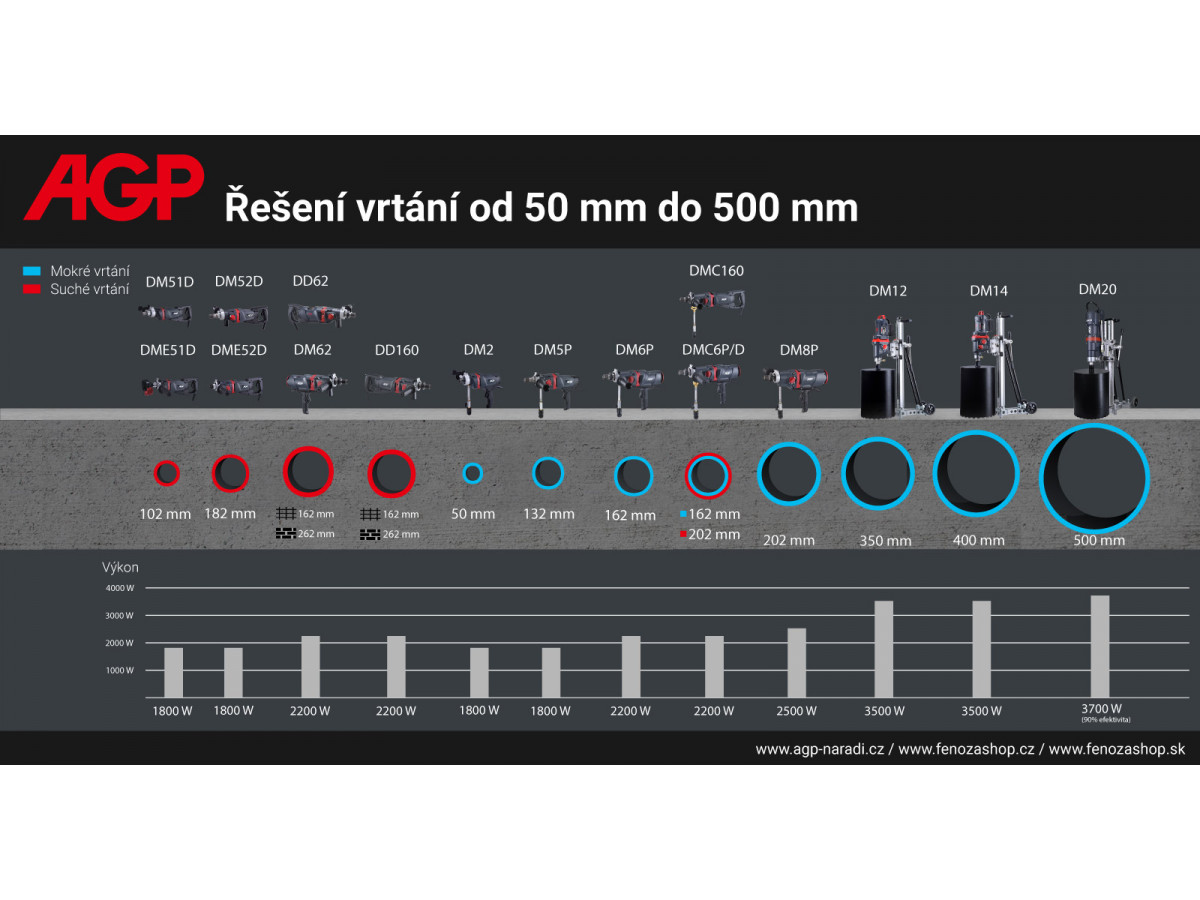Click the small blue hole circle above 50 mm
The image size is (1200, 900).
(473, 473)
